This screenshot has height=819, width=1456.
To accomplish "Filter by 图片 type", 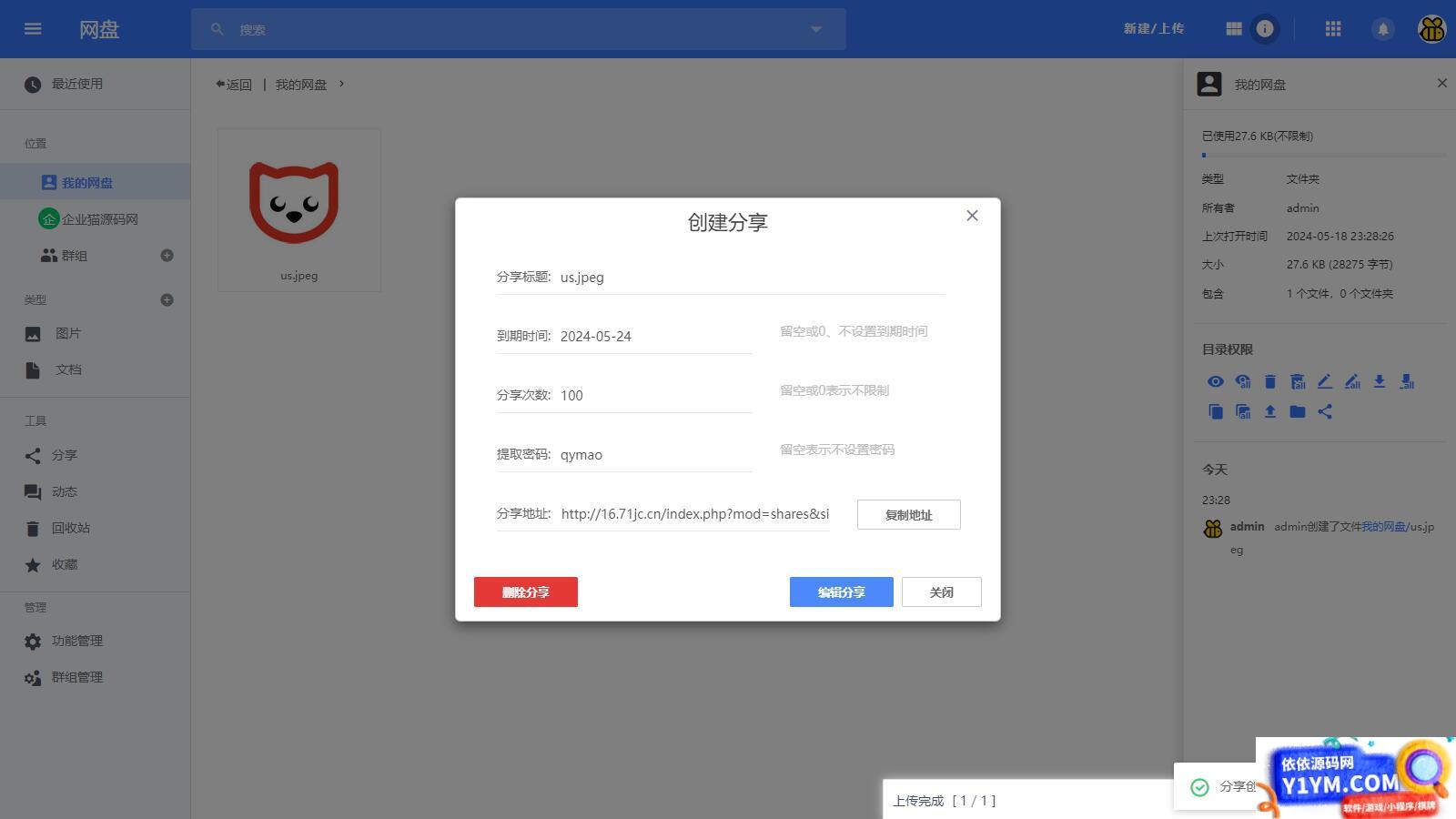I will click(x=95, y=333).
